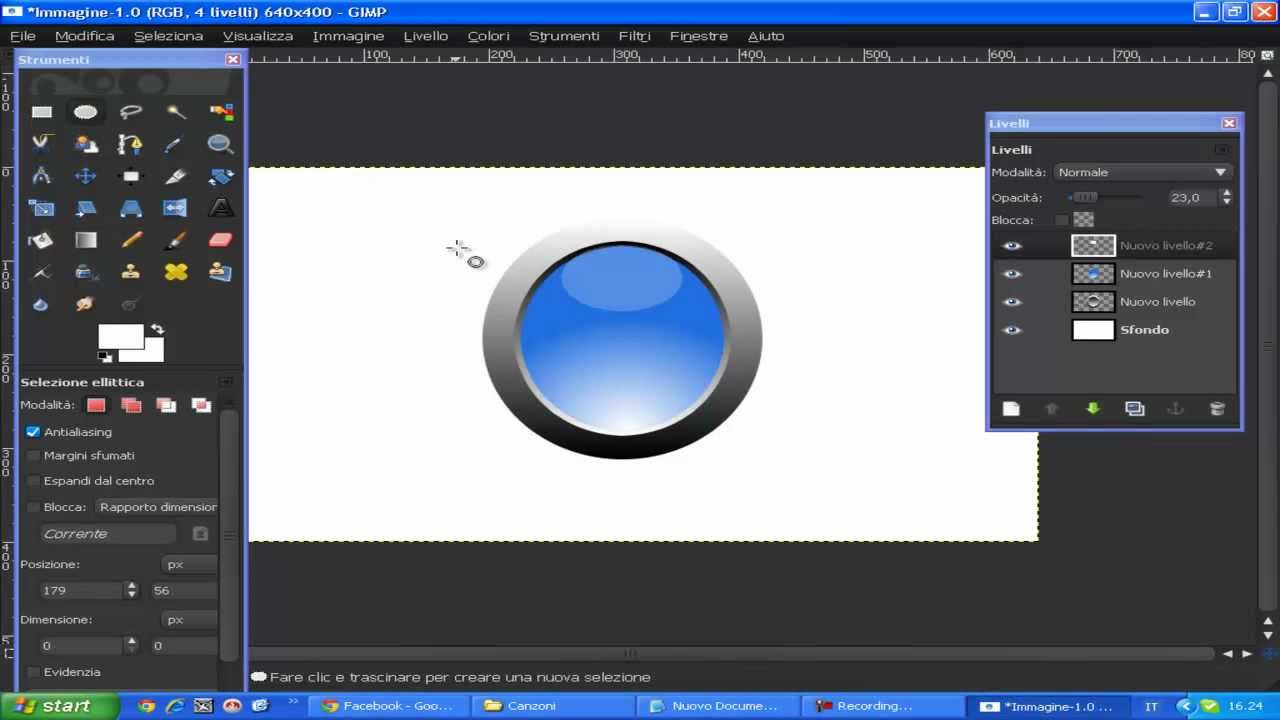Select the Text tool

[221, 208]
